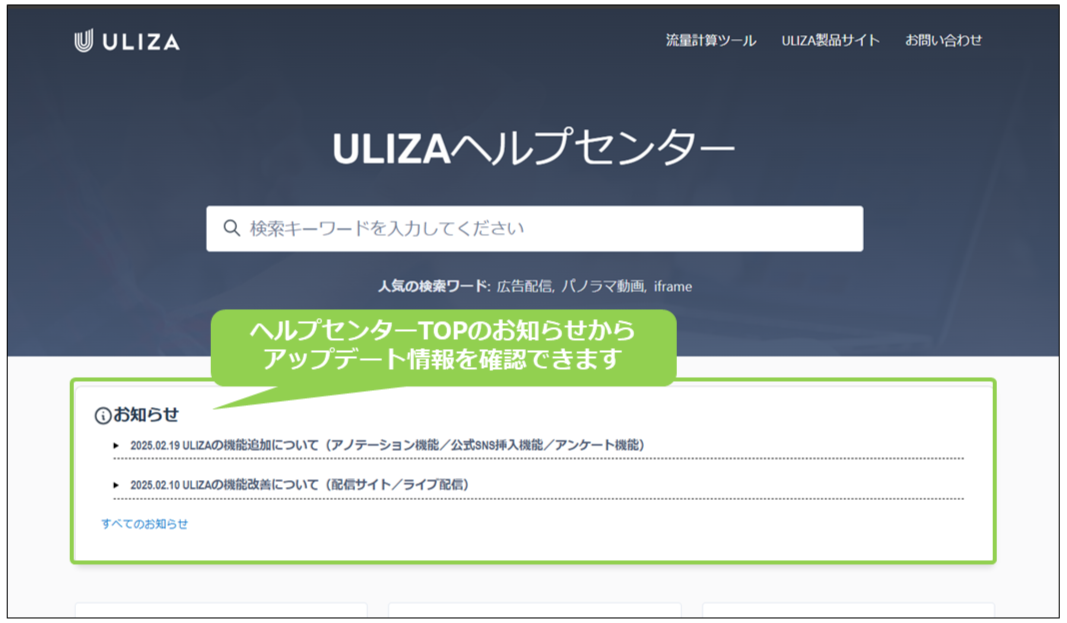Click the magnifier icon in the search box
The width and height of the screenshot is (1067, 623).
tap(232, 229)
